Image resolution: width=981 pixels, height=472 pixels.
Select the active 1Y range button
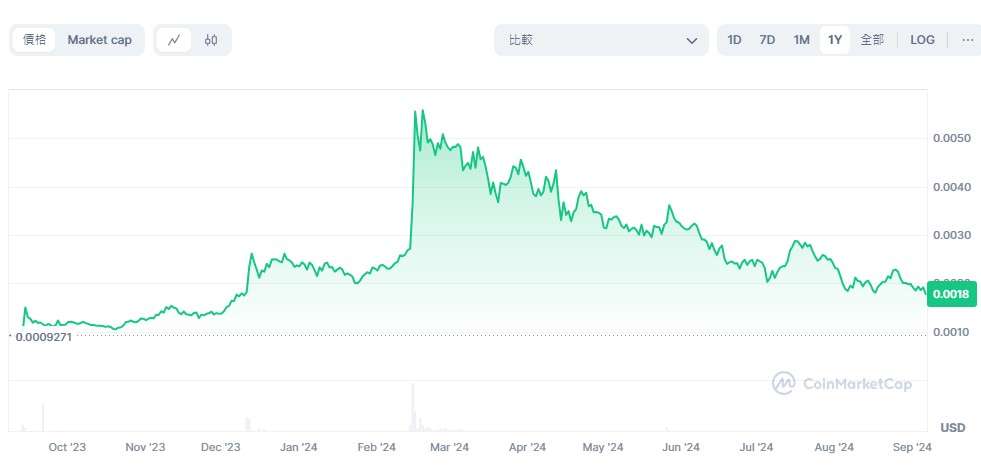tap(834, 40)
